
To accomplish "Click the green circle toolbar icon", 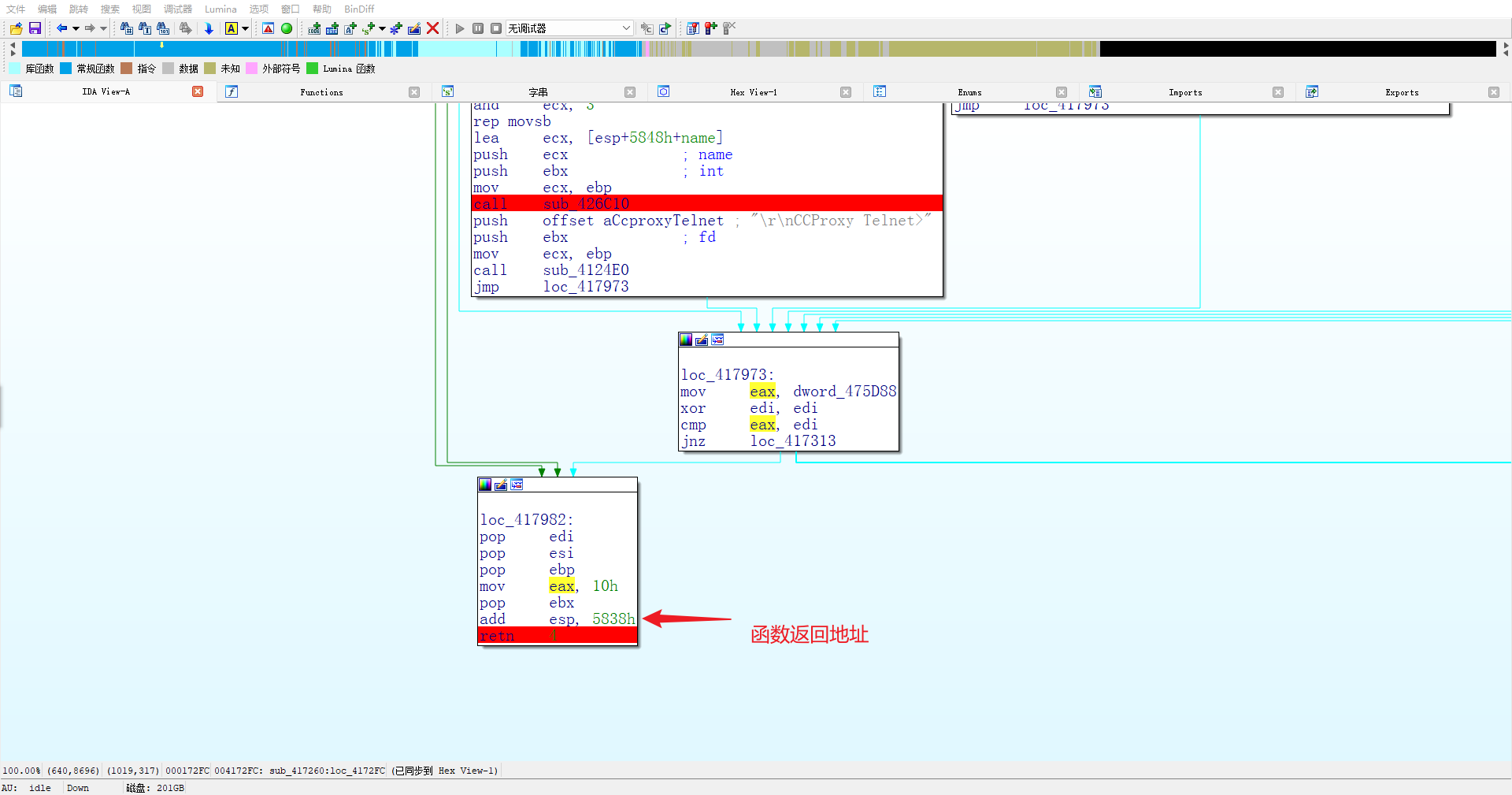I will click(x=287, y=28).
